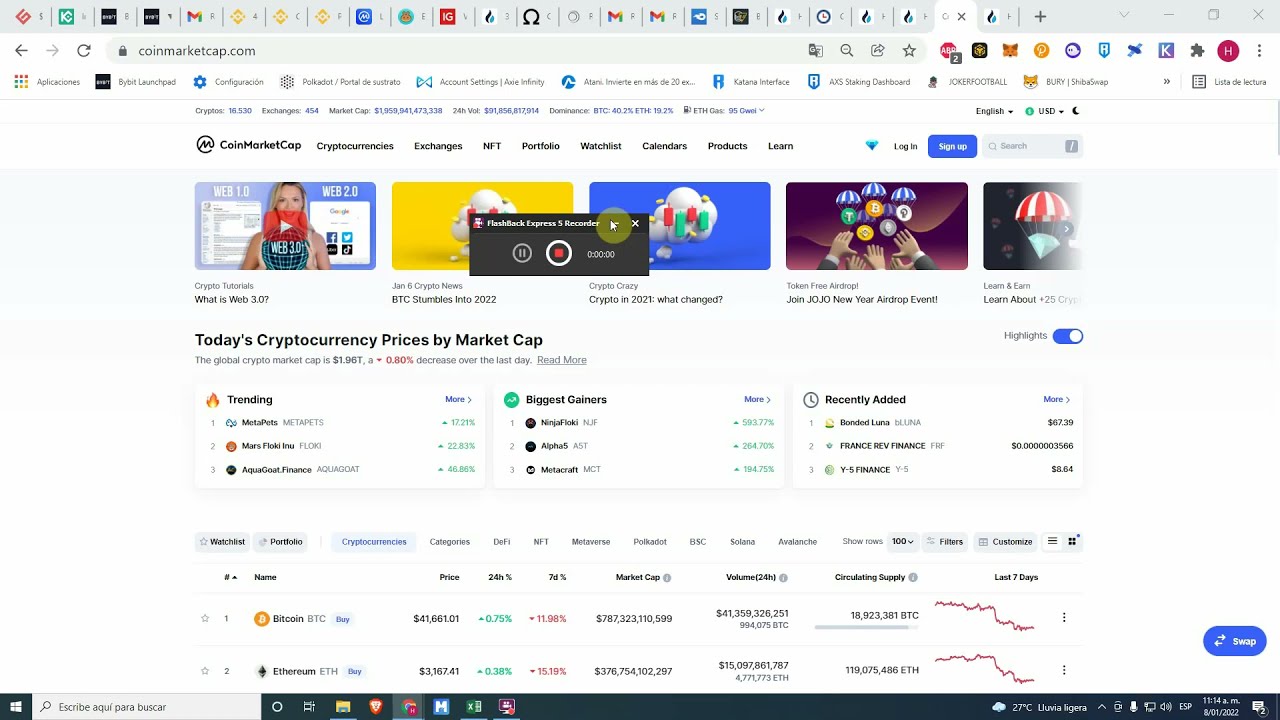Viewport: 1280px width, 720px height.
Task: Star Bitcoin to add to watchlist
Action: click(x=205, y=619)
